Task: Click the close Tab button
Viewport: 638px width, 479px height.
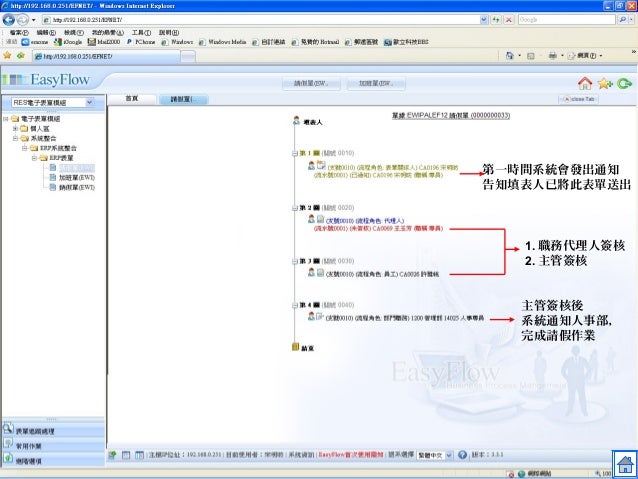Action: [579, 99]
